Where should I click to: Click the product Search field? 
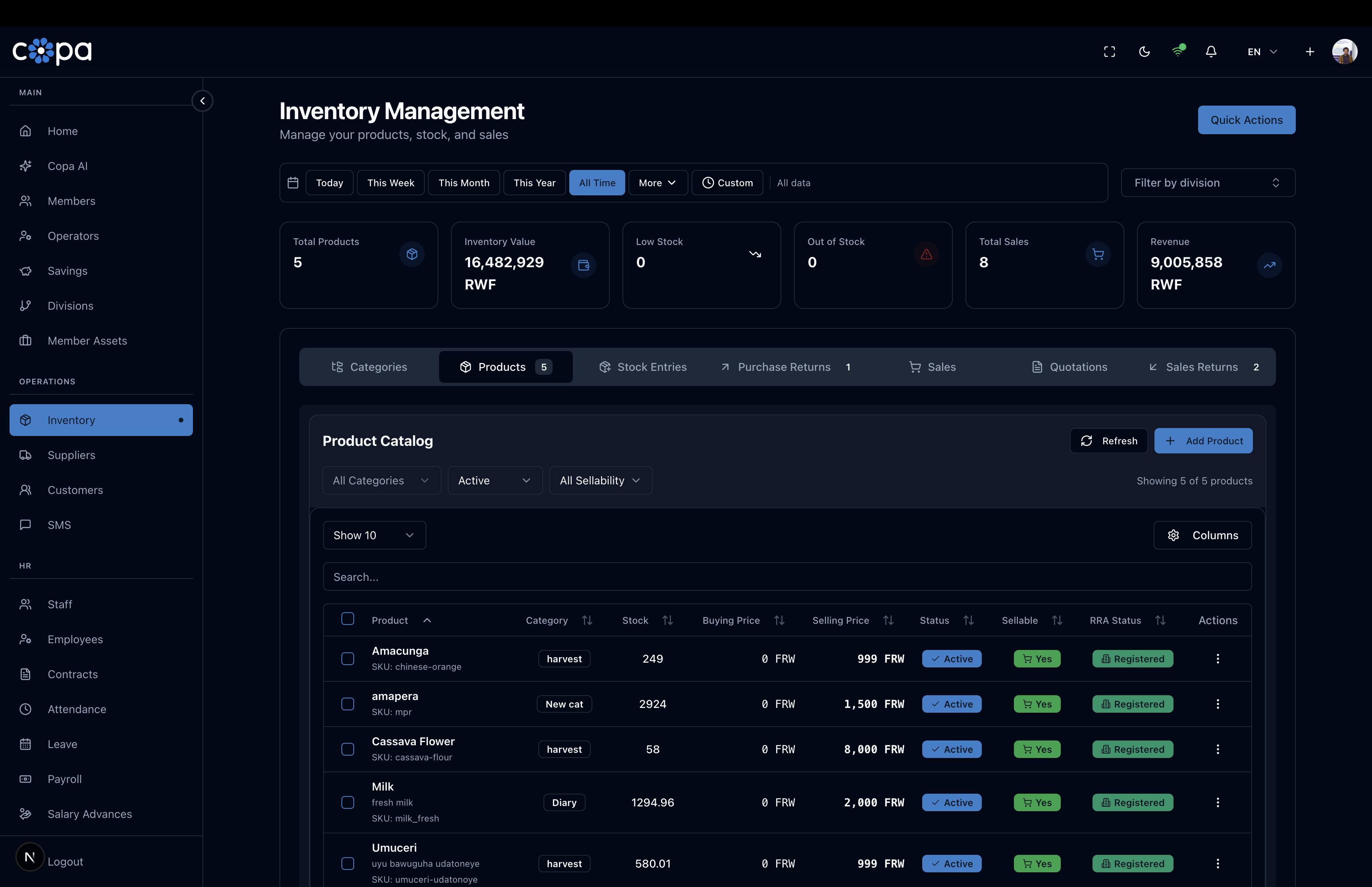[x=787, y=577]
